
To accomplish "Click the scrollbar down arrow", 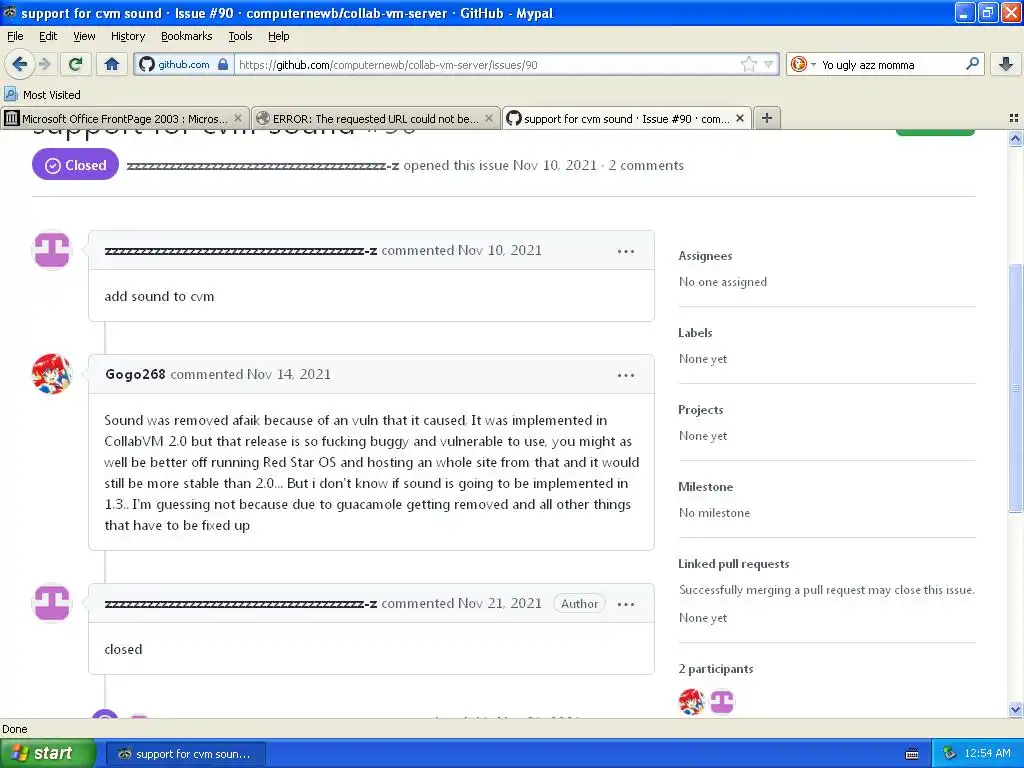I will pyautogui.click(x=1015, y=709).
